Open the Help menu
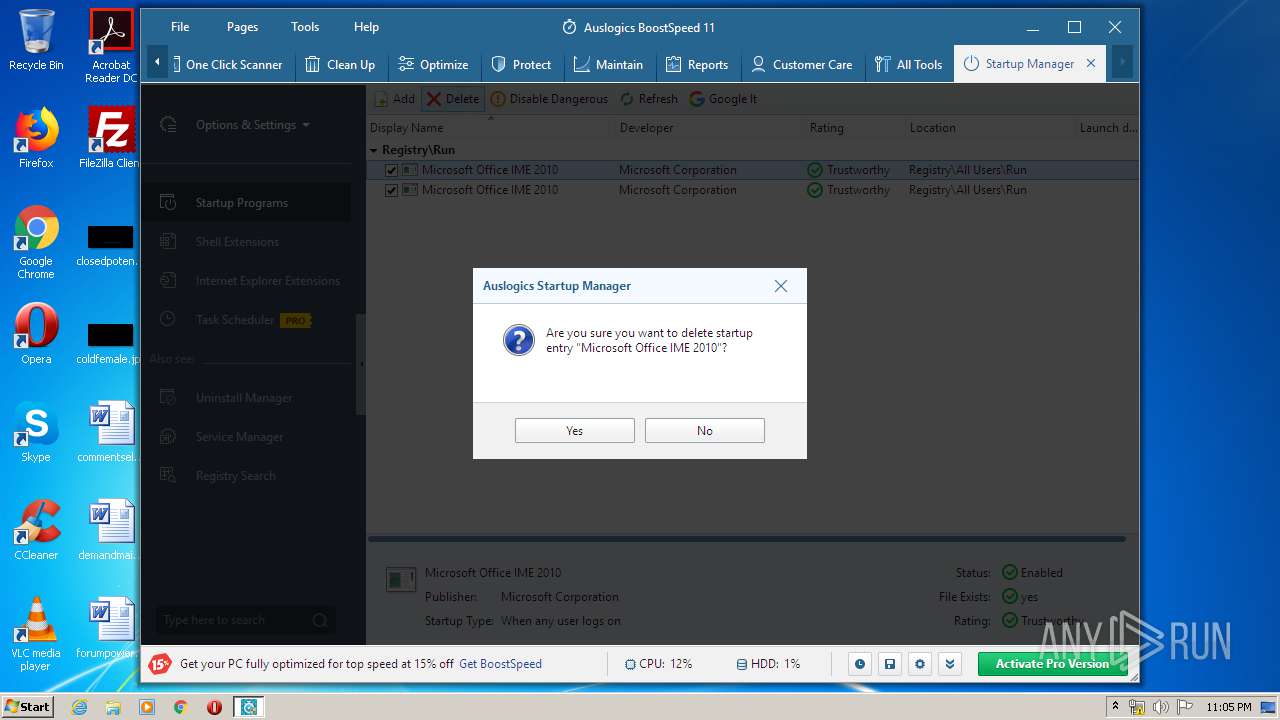1280x720 pixels. [x=366, y=27]
